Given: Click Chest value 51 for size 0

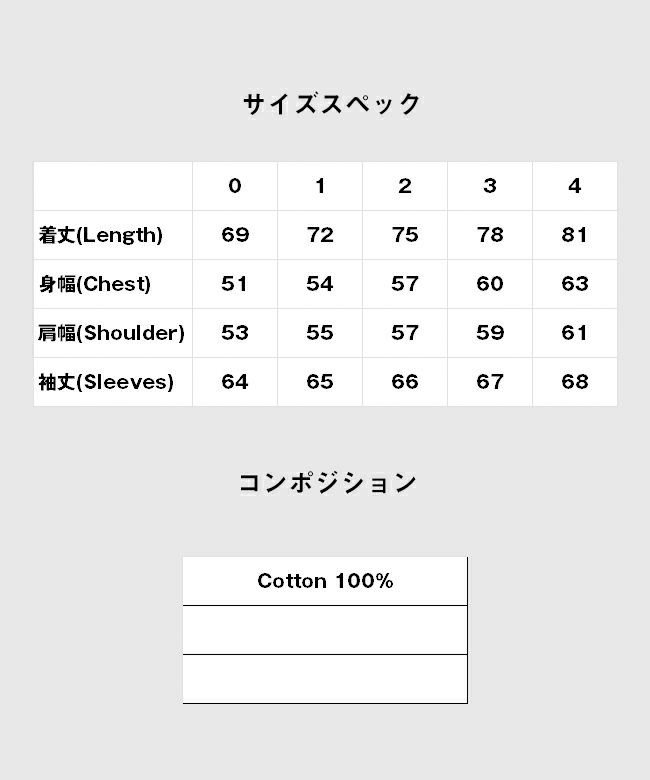Looking at the screenshot, I should coord(235,284).
